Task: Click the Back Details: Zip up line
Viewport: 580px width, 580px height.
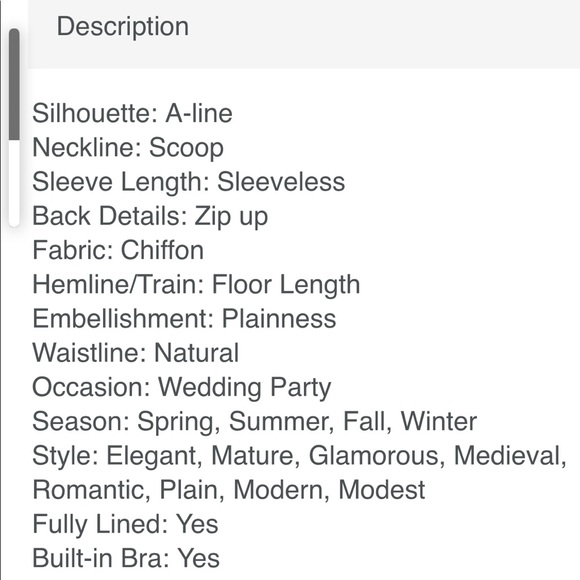Action: [x=150, y=216]
